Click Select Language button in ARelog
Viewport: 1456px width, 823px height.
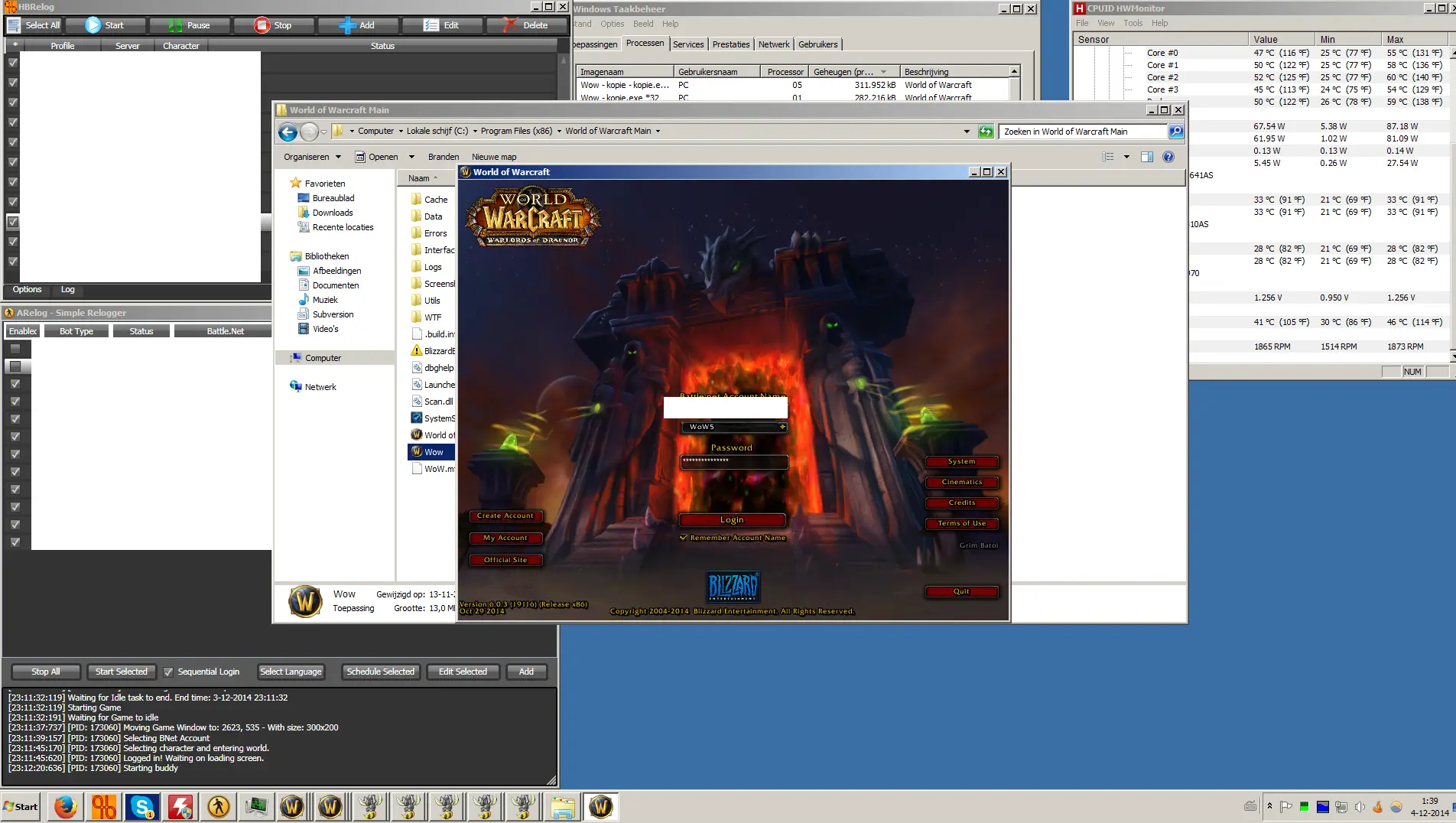pos(291,672)
